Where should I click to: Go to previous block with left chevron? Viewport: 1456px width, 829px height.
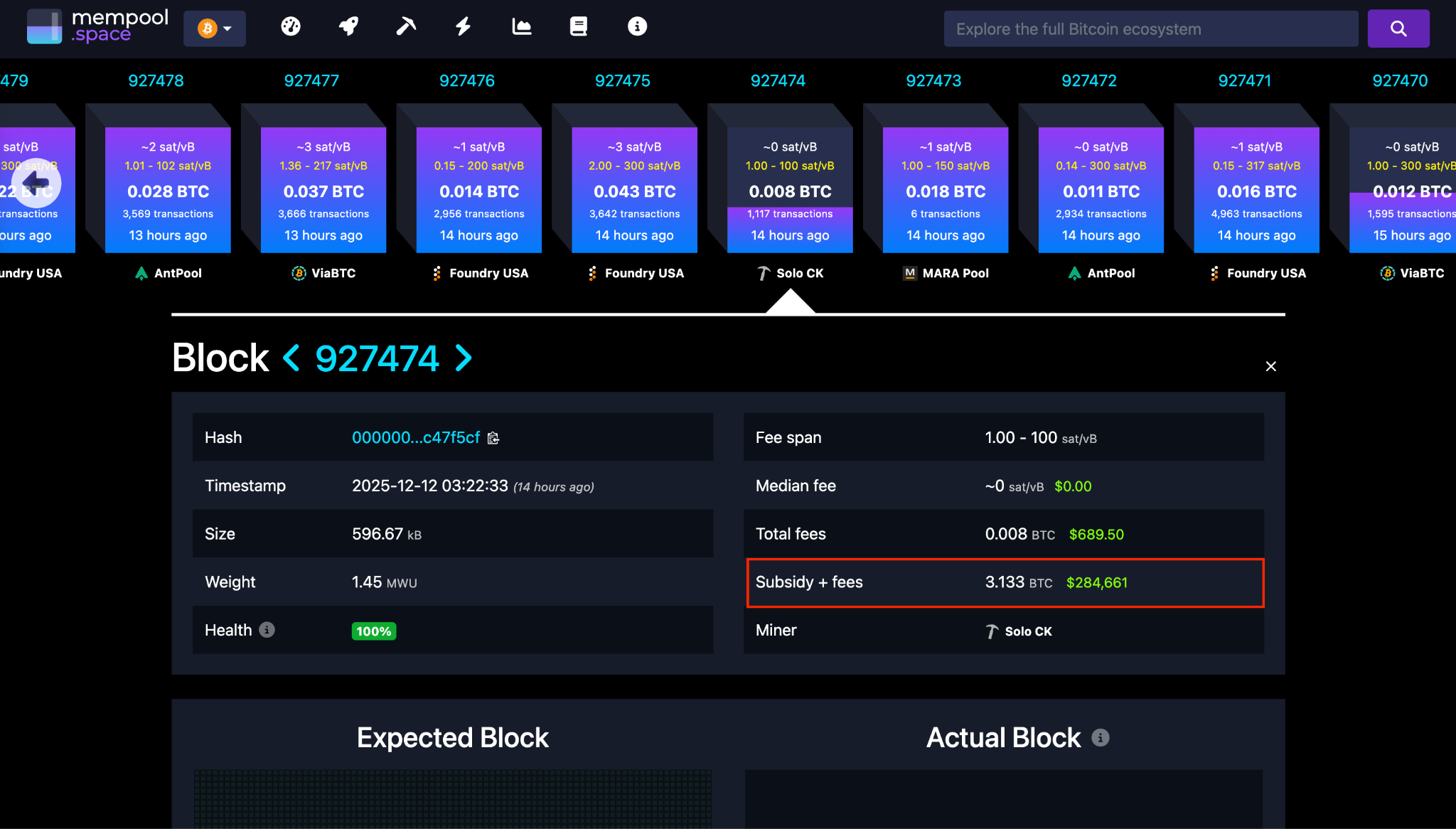(x=291, y=358)
